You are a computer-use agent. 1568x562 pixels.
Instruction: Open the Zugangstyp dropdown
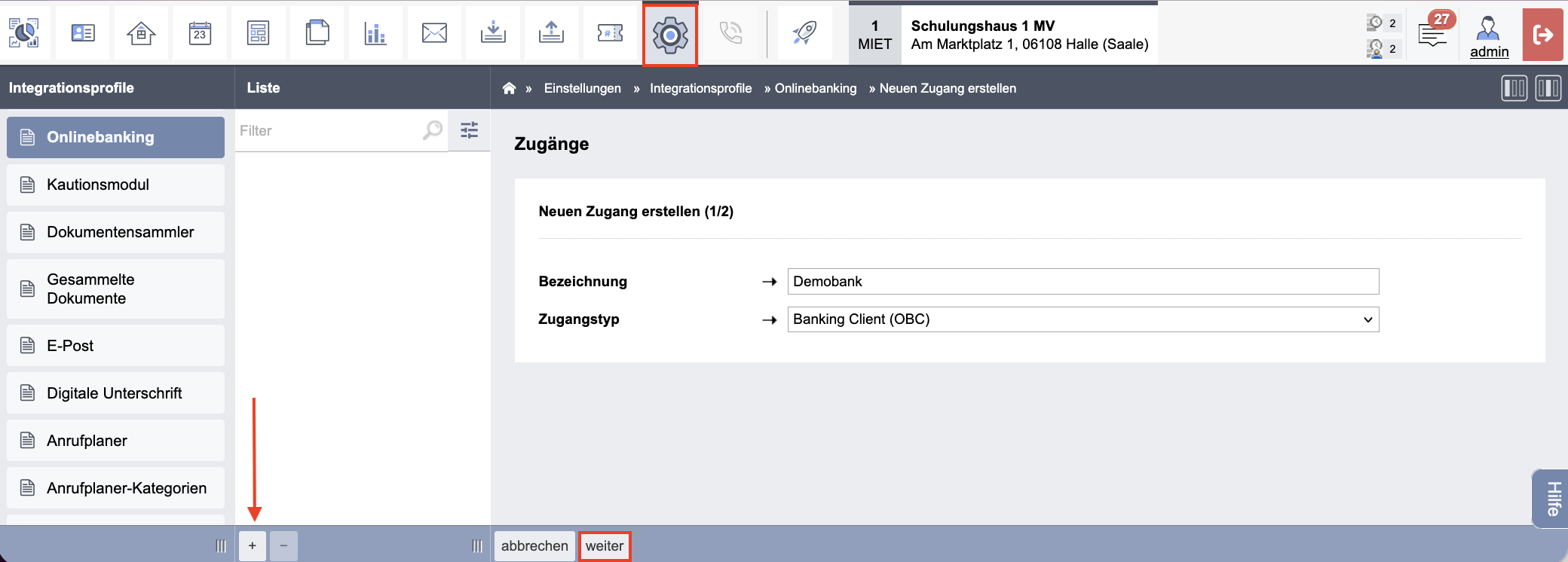pos(1083,319)
